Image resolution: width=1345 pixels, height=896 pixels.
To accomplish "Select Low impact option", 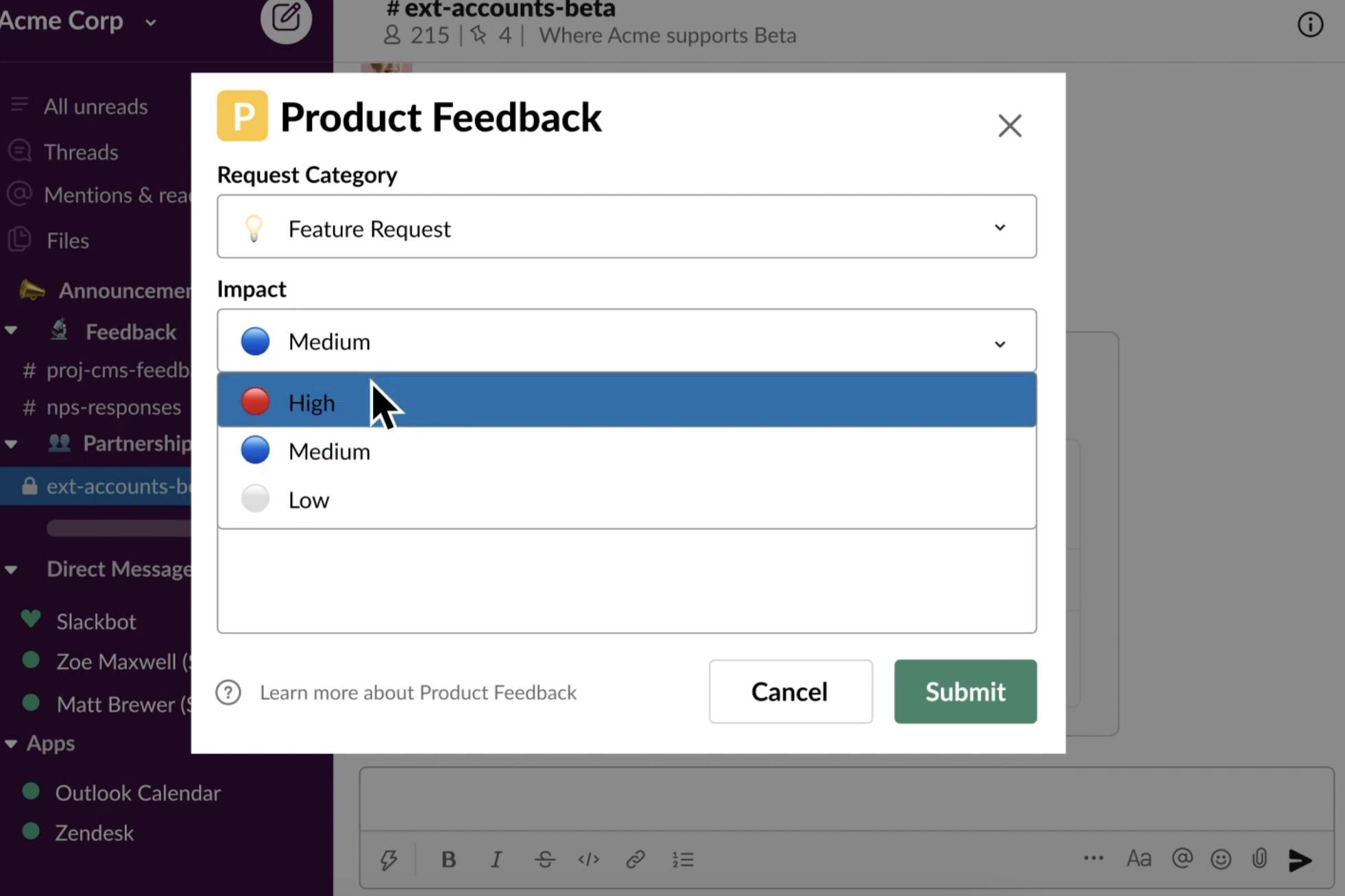I will point(627,499).
